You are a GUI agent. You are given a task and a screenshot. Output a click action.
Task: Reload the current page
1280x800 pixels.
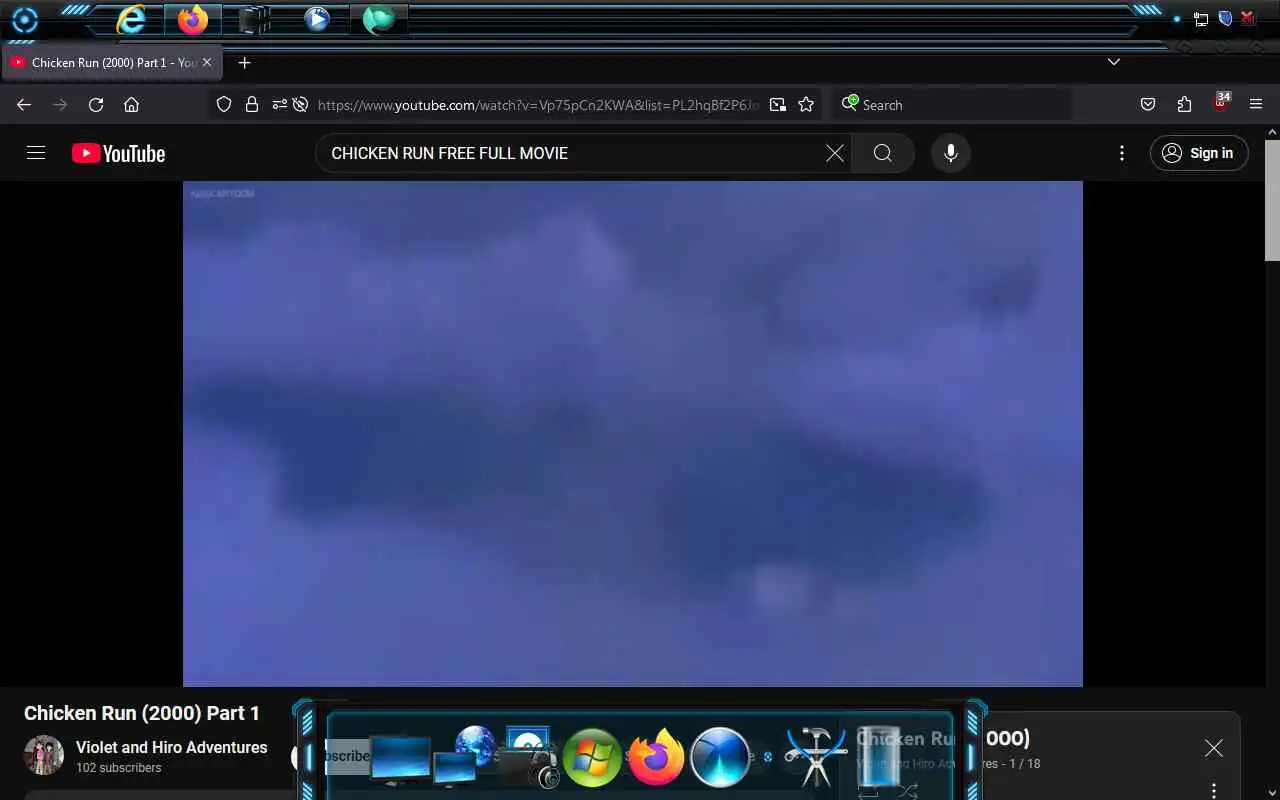click(96, 105)
